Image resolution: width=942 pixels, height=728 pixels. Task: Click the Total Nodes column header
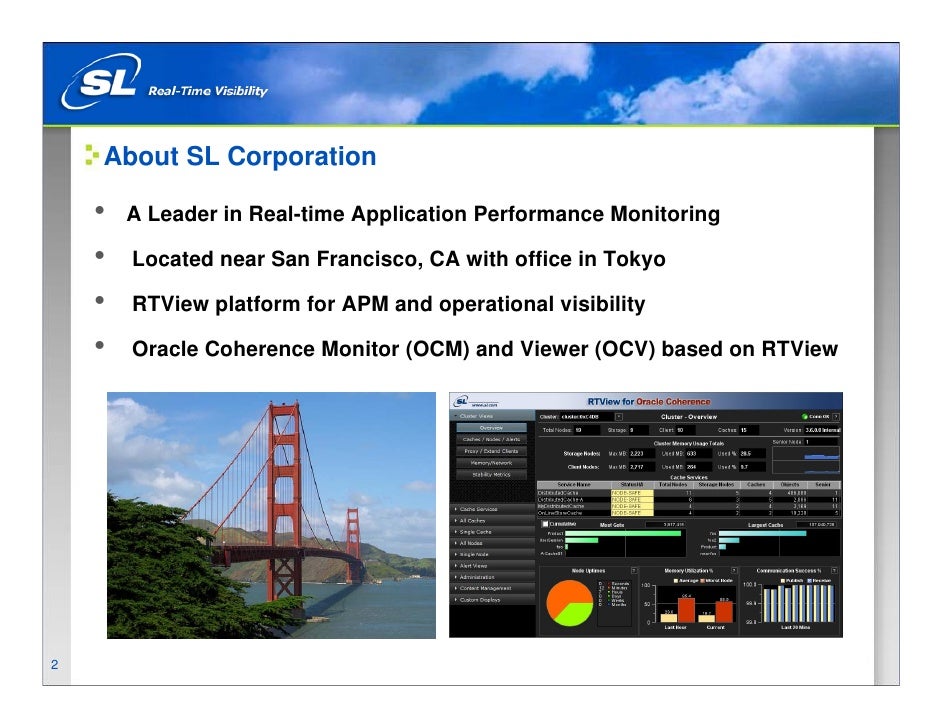[x=673, y=484]
